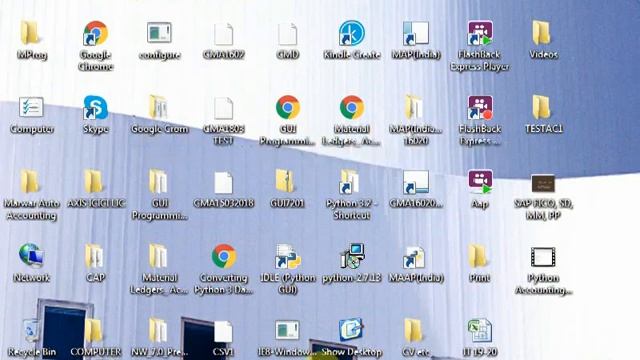Open the AXIS ICICI LIC folder

[94, 182]
